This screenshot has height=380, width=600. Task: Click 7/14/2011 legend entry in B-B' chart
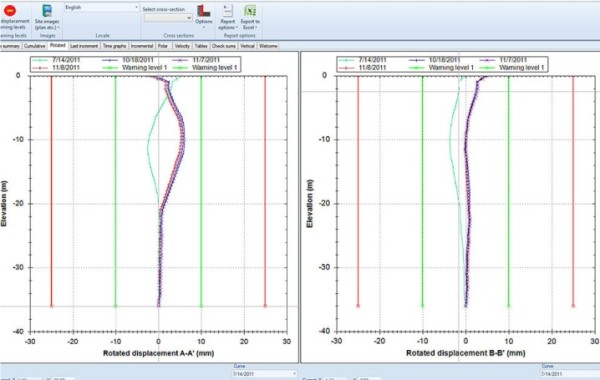pos(363,60)
